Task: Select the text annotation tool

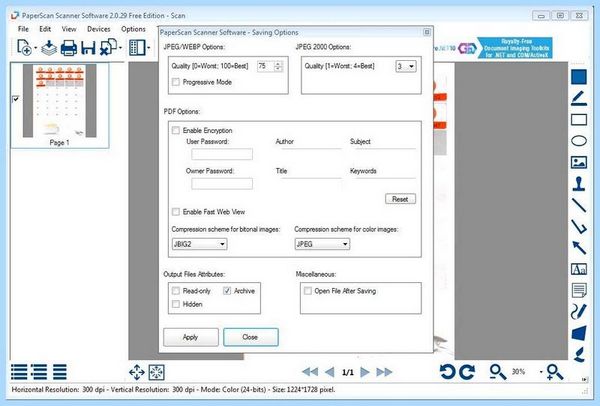Action: pyautogui.click(x=579, y=269)
